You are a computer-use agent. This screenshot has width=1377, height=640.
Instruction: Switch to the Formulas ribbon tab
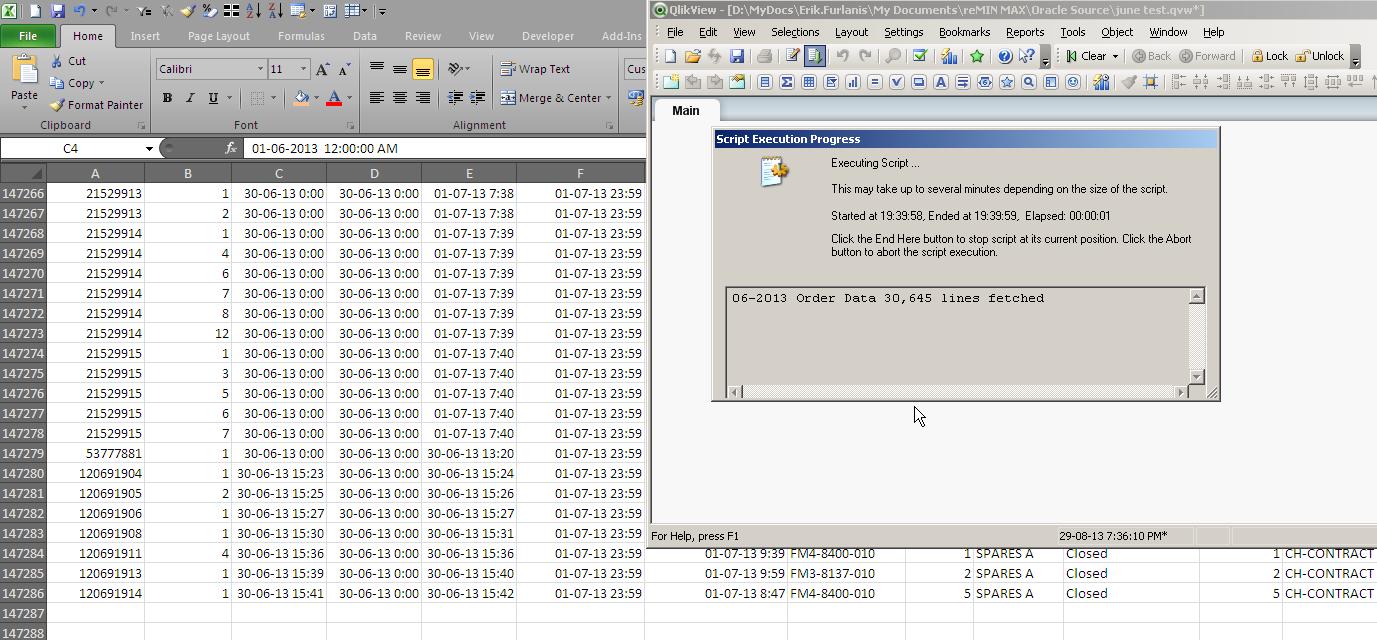pyautogui.click(x=301, y=36)
